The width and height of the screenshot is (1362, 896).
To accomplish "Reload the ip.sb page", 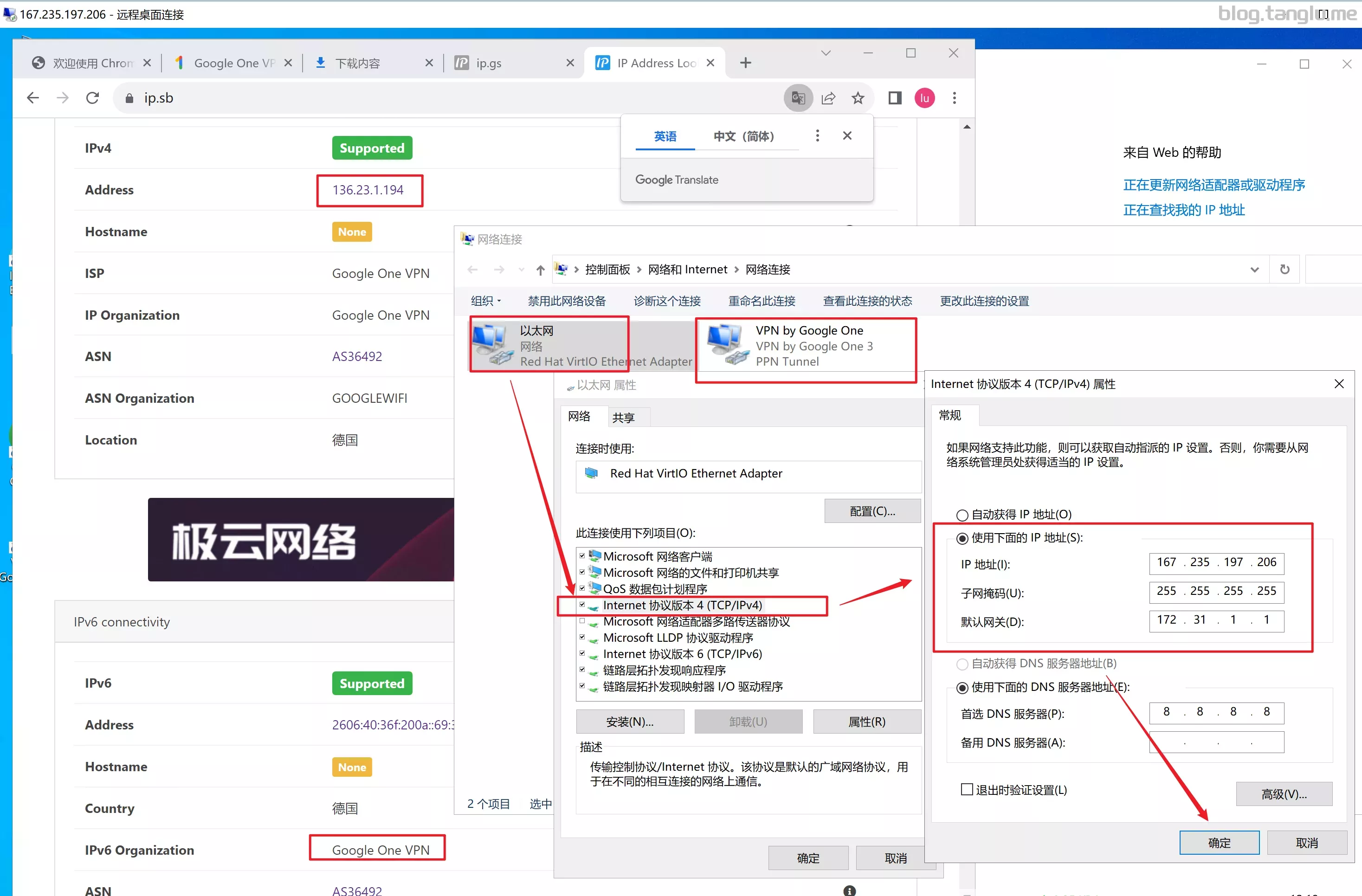I will pos(93,98).
